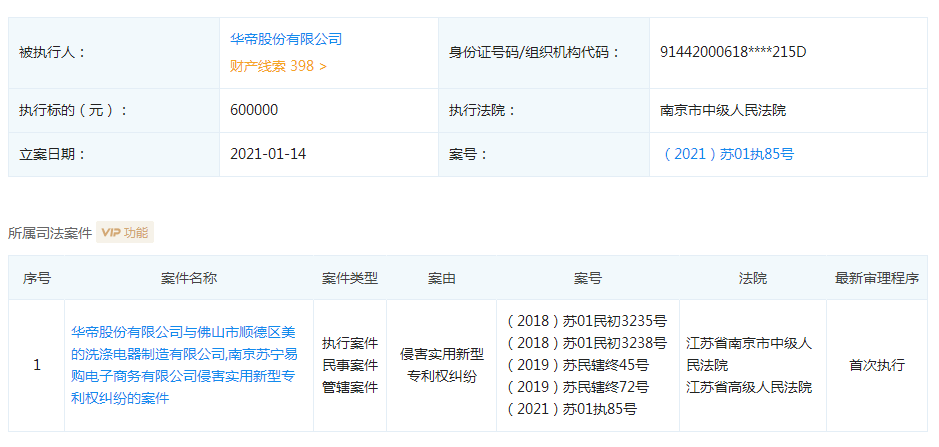Select row number 1 cell

37,365
